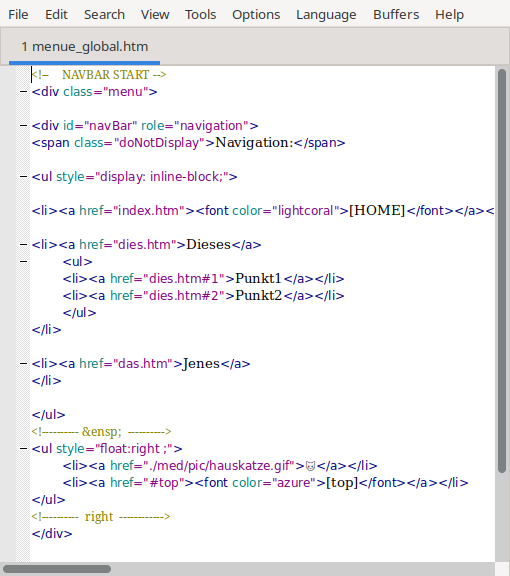Collapse the navBar div fold marker
This screenshot has width=510, height=576.
(24, 126)
